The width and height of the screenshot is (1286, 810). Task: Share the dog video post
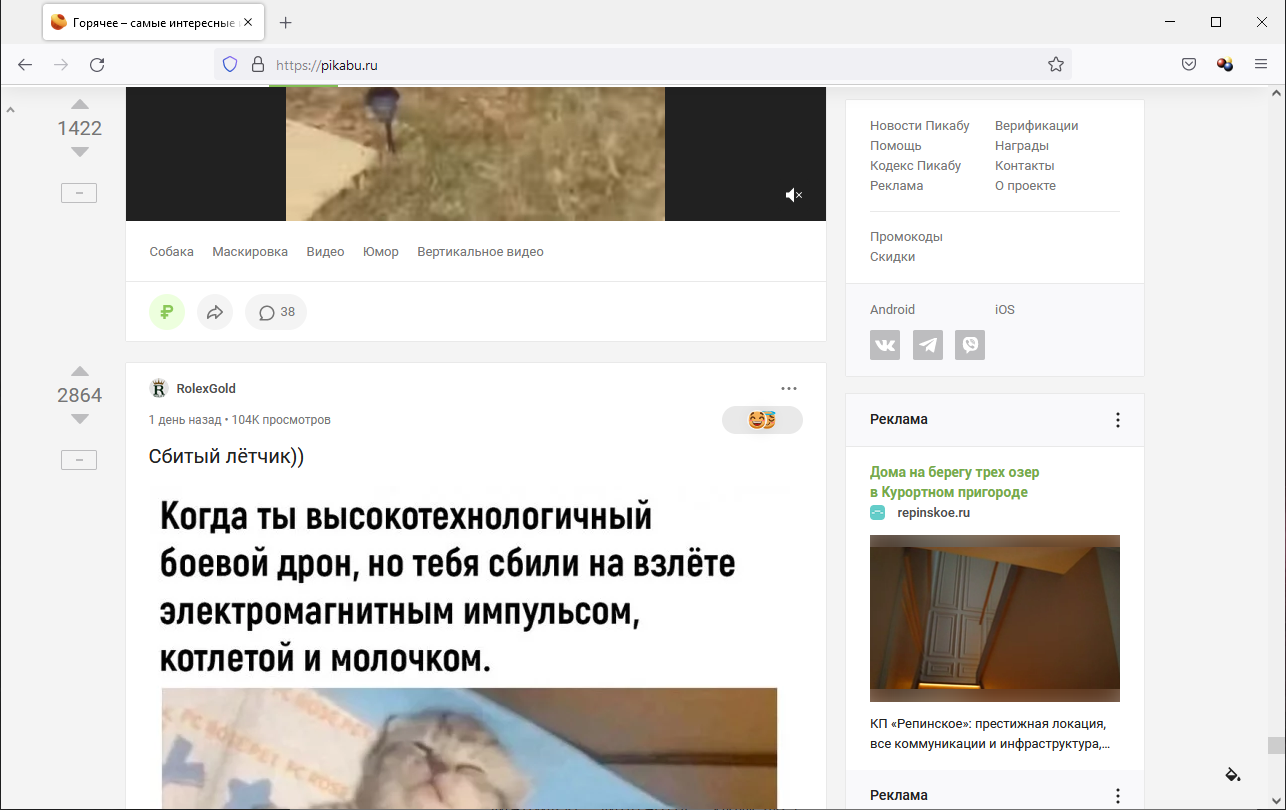(215, 312)
